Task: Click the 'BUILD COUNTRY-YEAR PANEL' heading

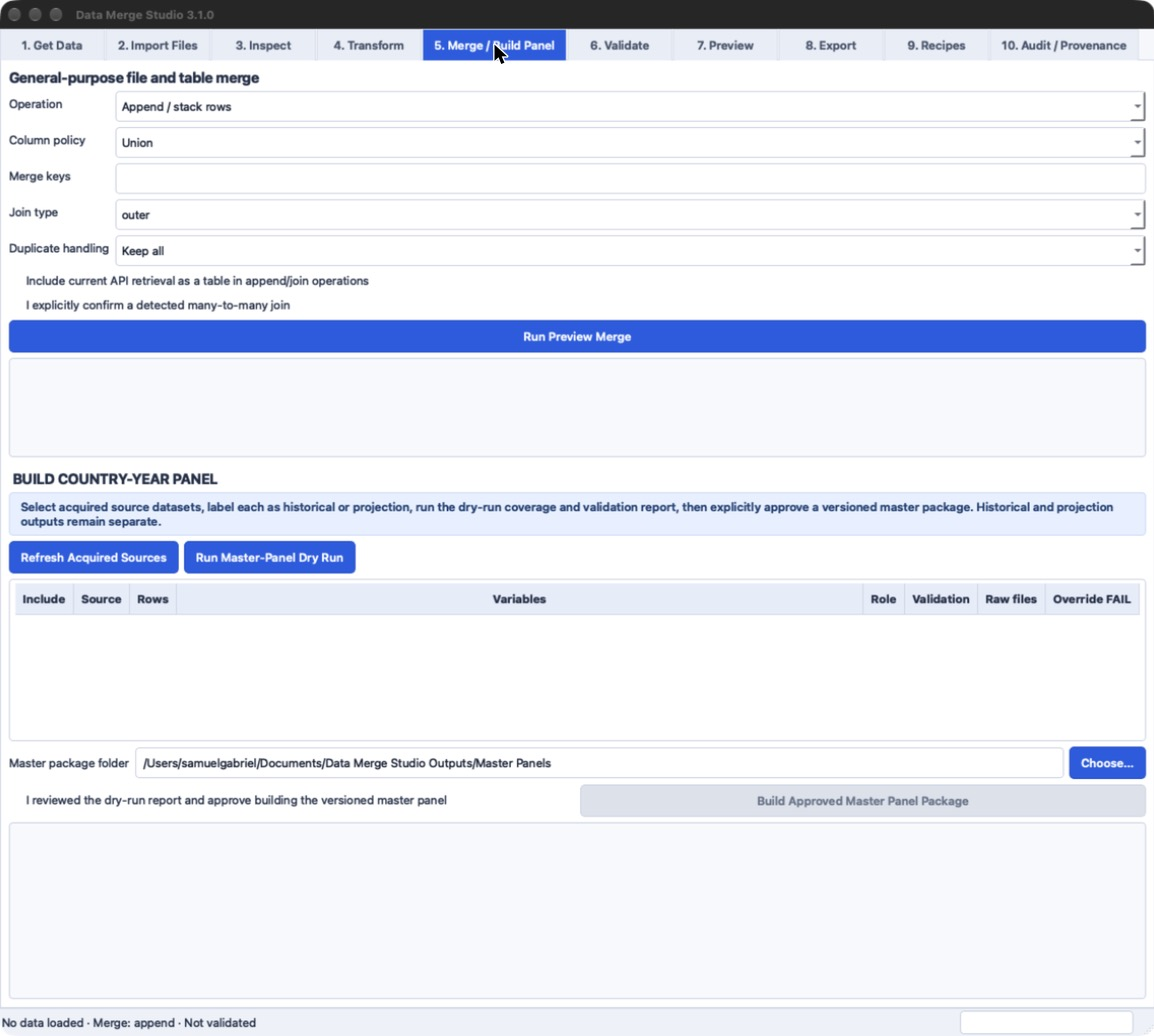Action: point(115,479)
